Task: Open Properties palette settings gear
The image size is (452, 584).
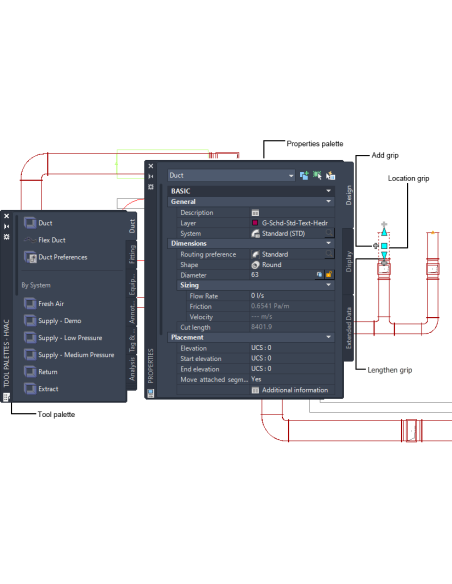Action: click(150, 187)
